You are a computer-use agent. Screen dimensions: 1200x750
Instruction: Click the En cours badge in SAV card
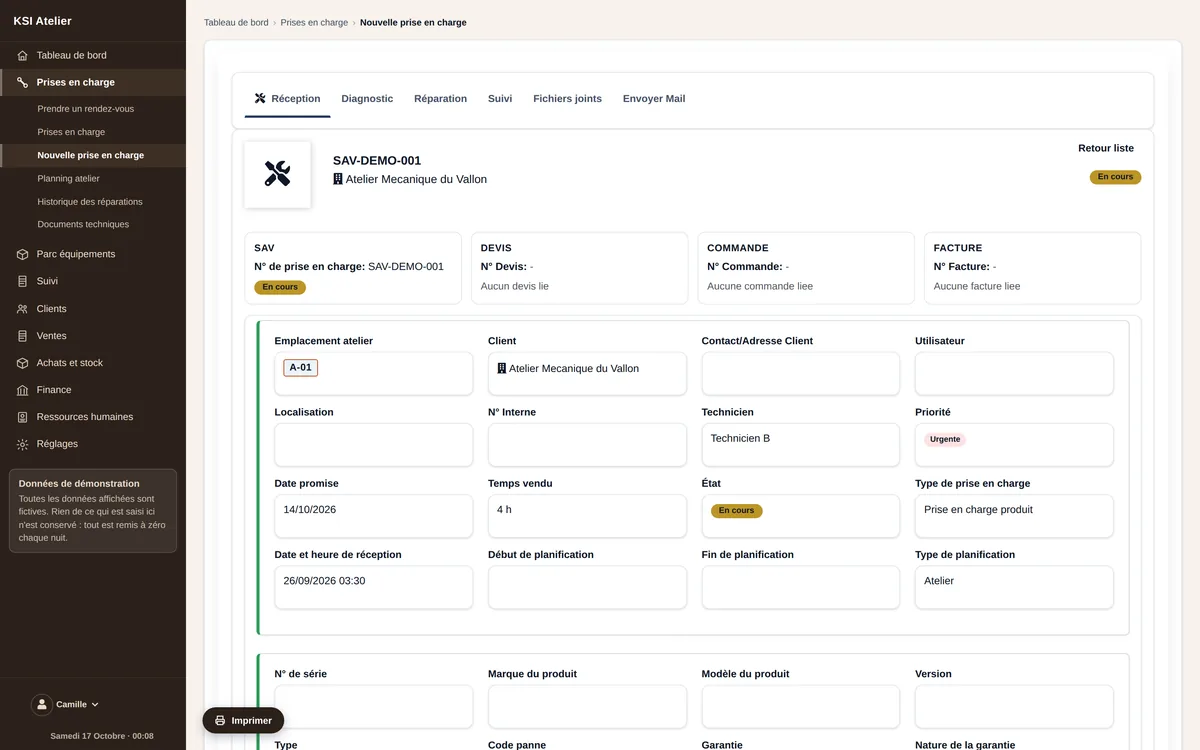pyautogui.click(x=280, y=287)
